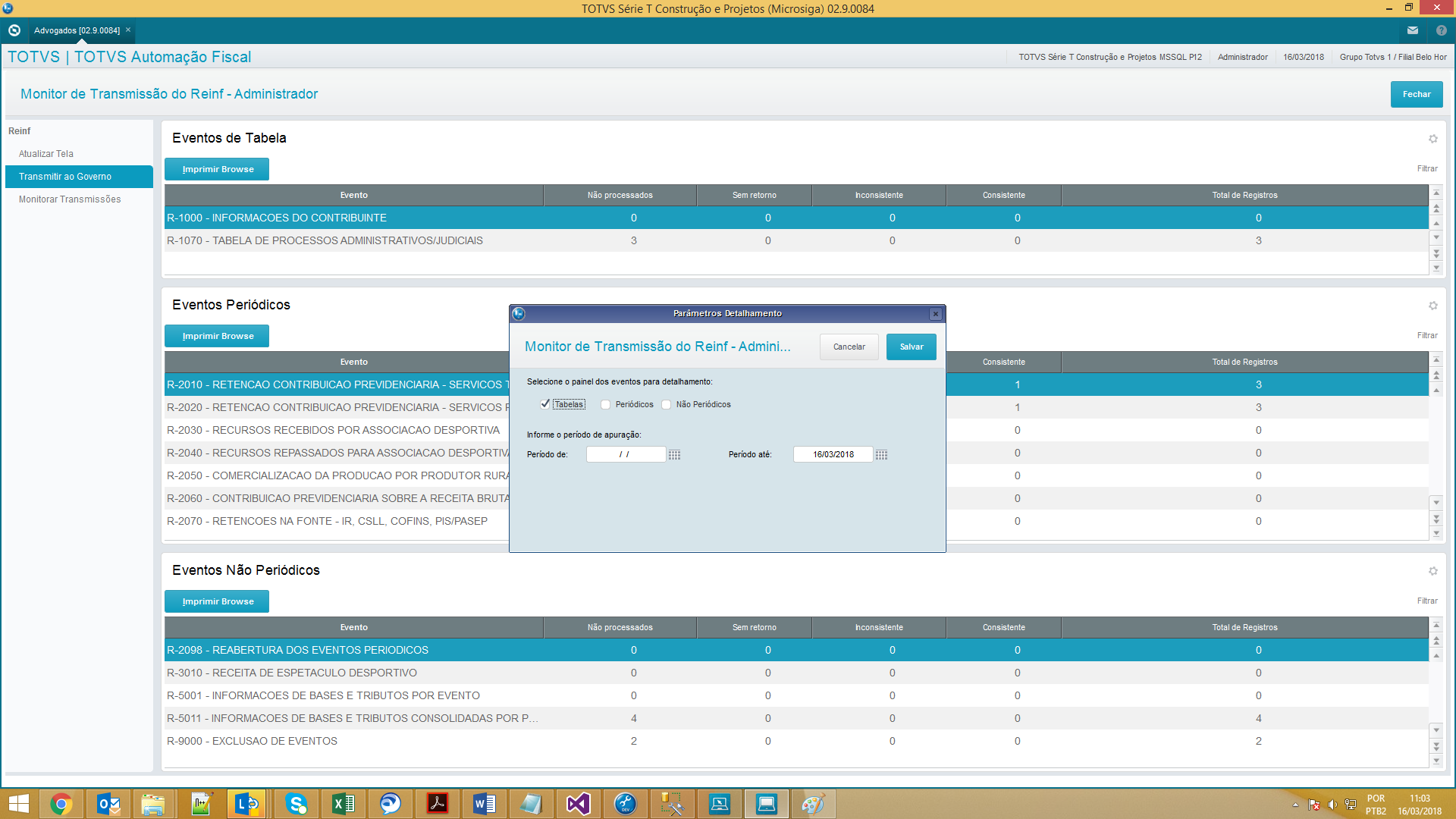1456x819 pixels.
Task: Select Atualizar Tela in the Reinf menu
Action: tap(46, 154)
